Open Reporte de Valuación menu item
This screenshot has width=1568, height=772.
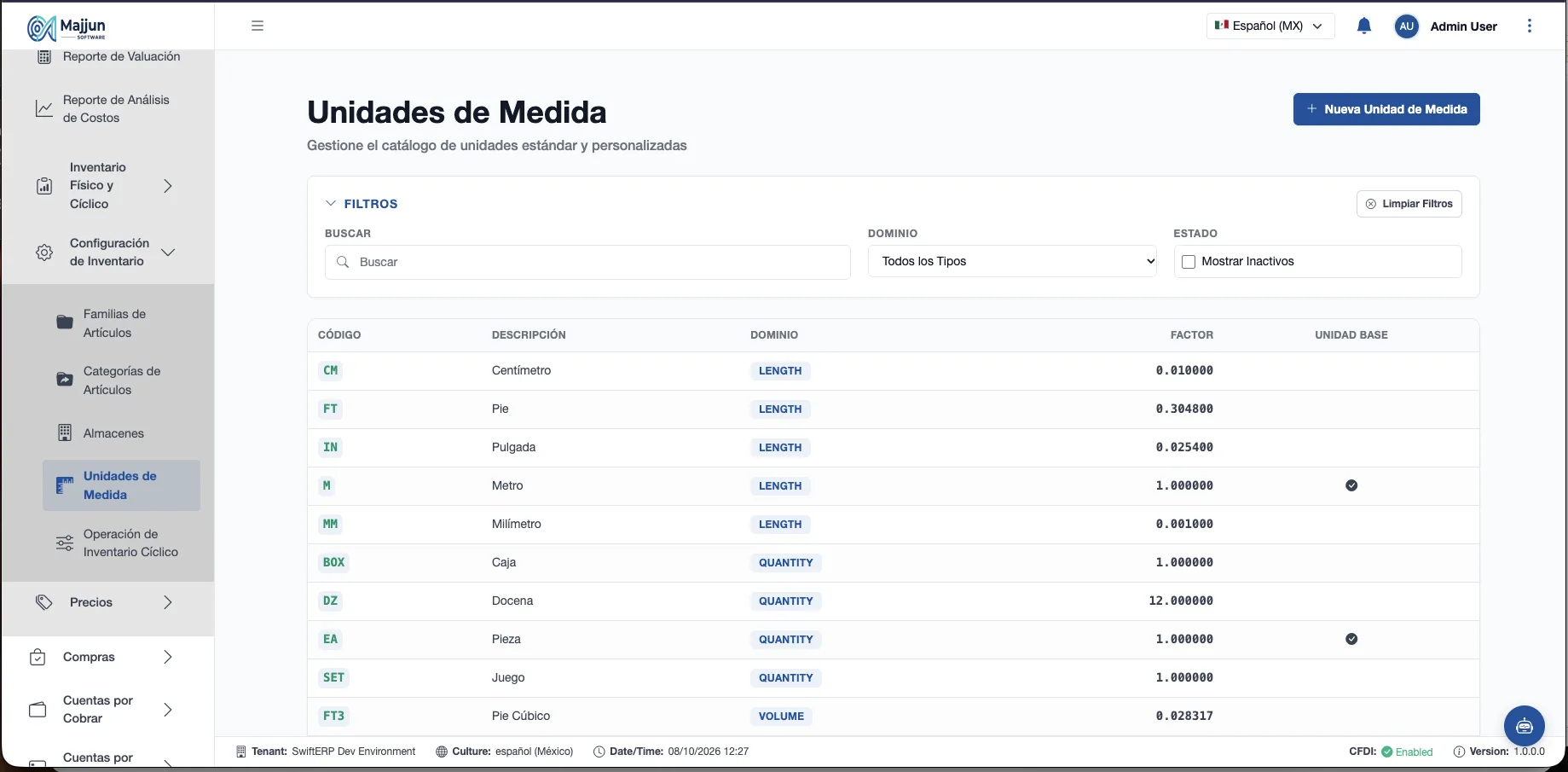[121, 56]
